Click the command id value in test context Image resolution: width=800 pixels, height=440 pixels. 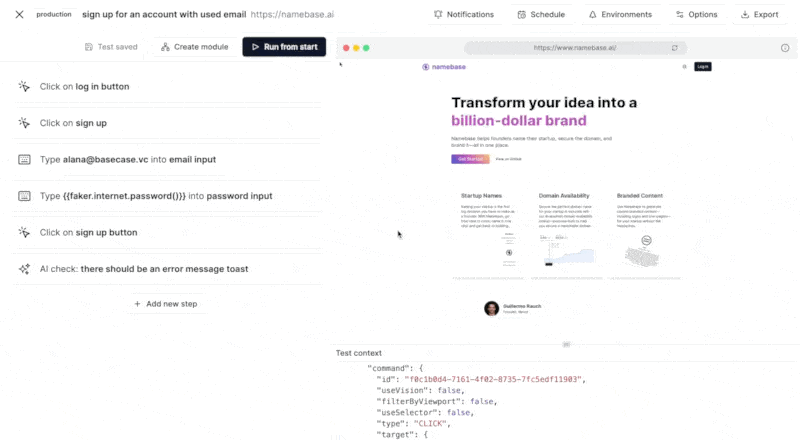[493, 379]
